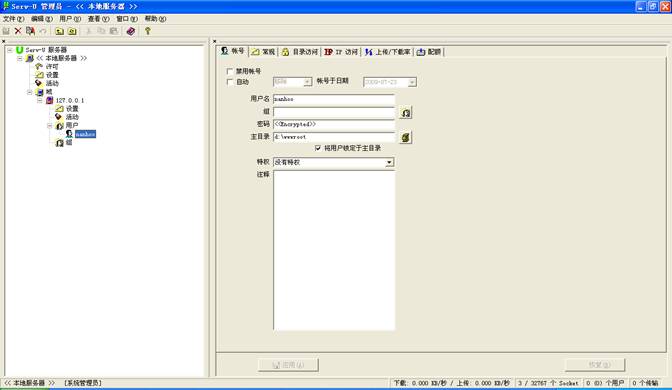Open the 查看 View menu

98,19
